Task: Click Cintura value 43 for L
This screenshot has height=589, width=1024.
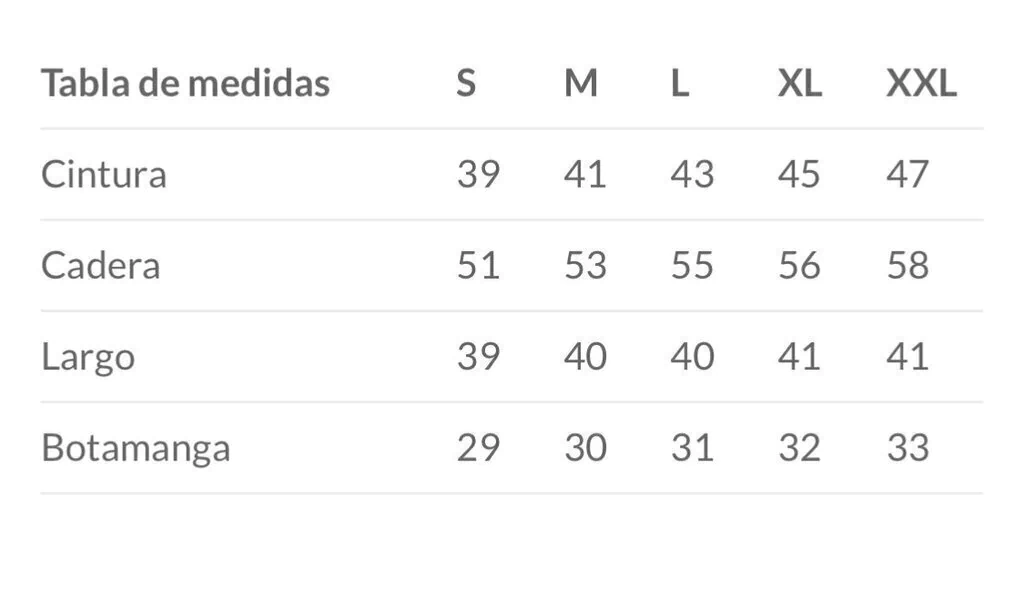Action: (x=692, y=174)
